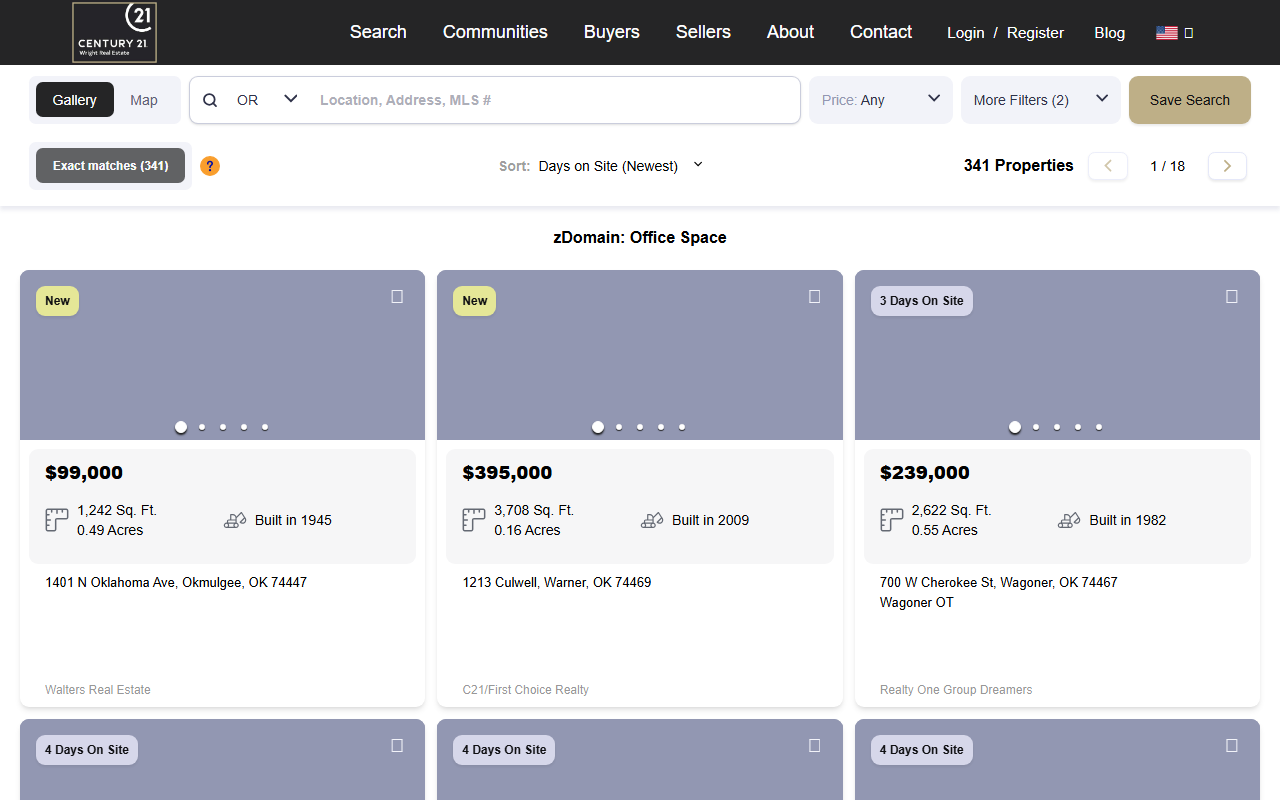Select second photo dot on $99,000 listing
Screen dimensions: 1280x800
click(202, 427)
